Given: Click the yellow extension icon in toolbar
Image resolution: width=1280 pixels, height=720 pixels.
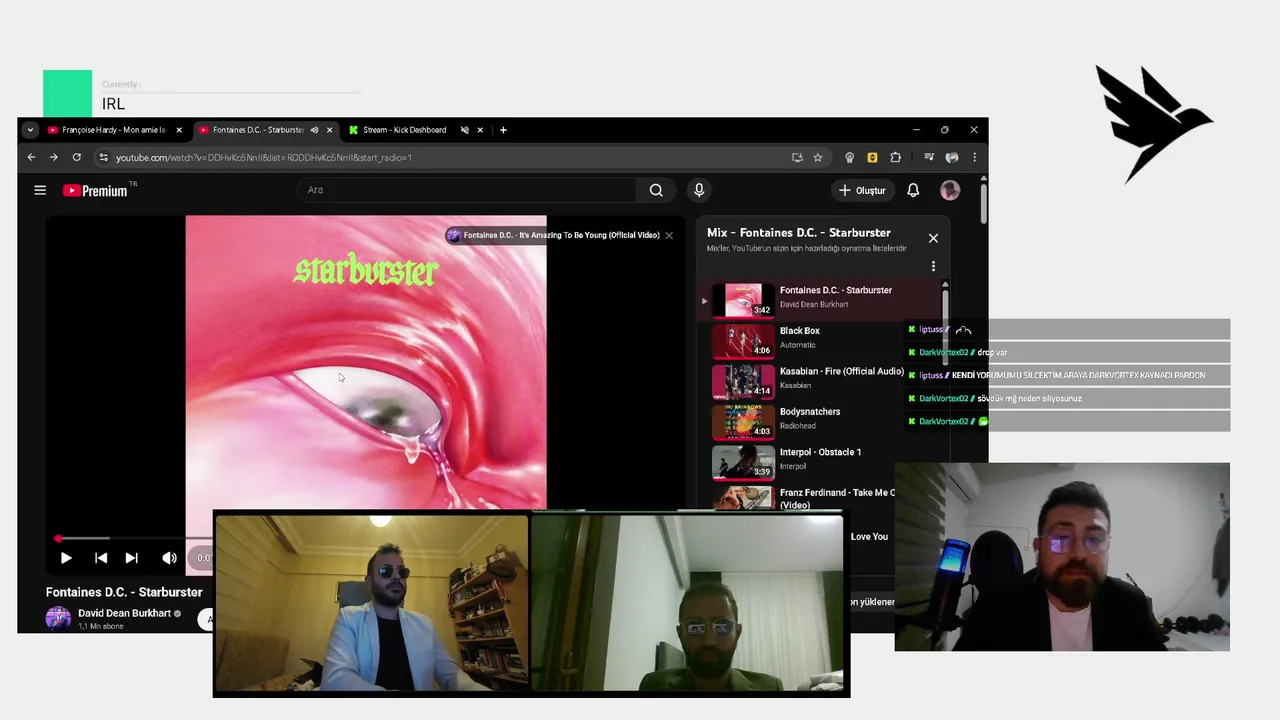Looking at the screenshot, I should pyautogui.click(x=872, y=157).
